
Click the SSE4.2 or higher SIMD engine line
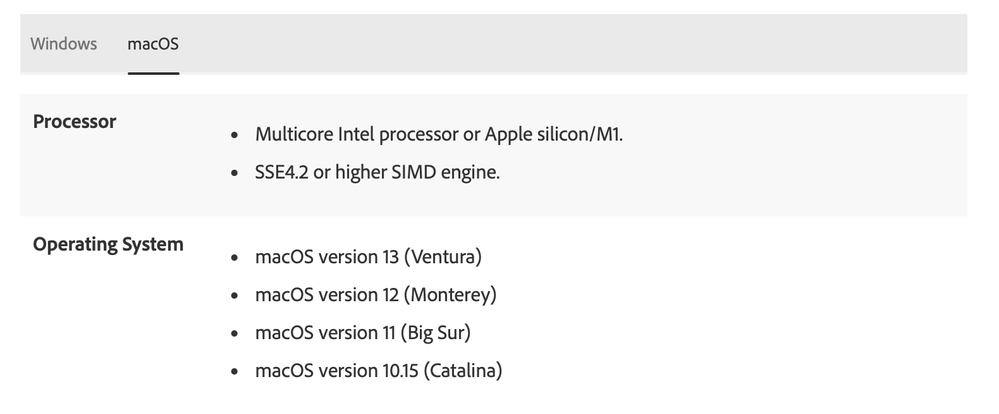377,173
